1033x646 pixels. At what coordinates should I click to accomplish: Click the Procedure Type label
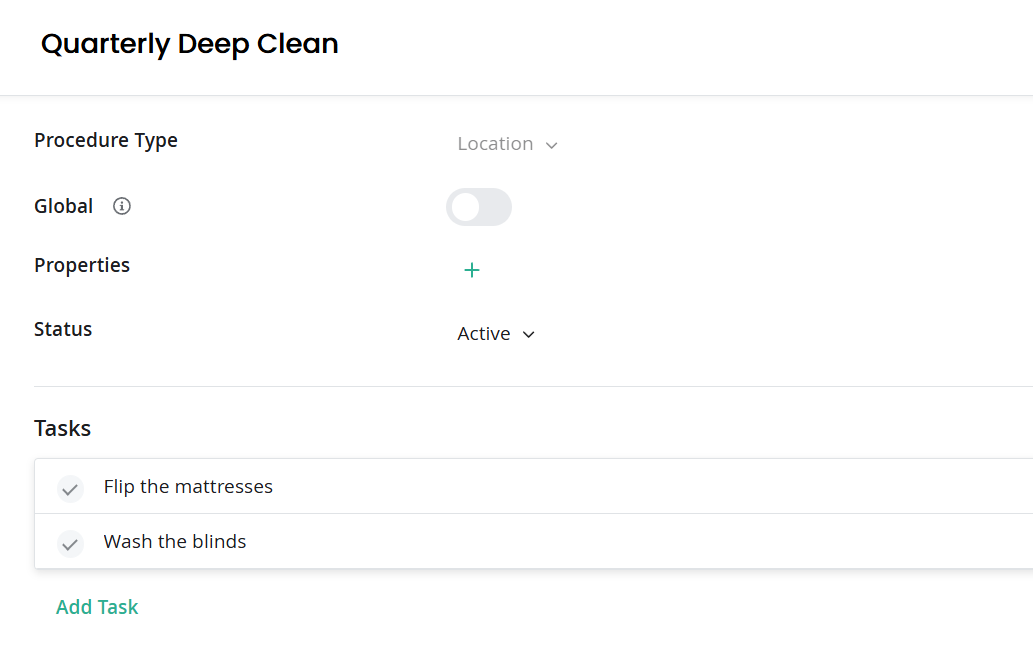coord(106,140)
